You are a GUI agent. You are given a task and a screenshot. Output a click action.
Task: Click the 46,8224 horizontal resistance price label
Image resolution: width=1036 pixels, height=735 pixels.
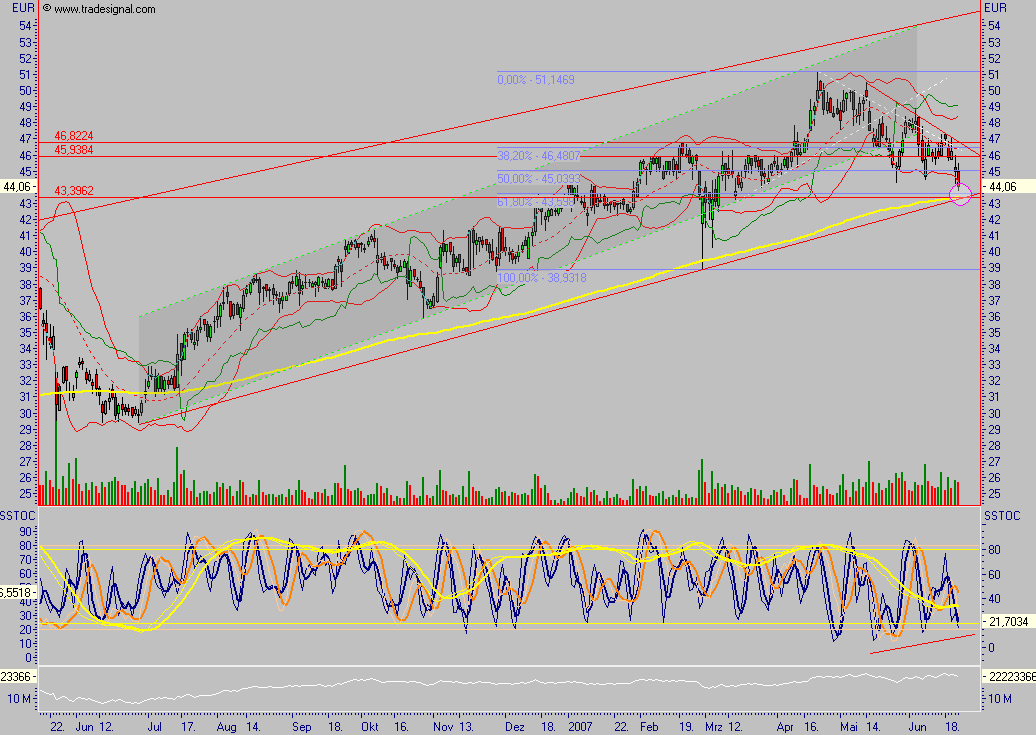[73, 133]
